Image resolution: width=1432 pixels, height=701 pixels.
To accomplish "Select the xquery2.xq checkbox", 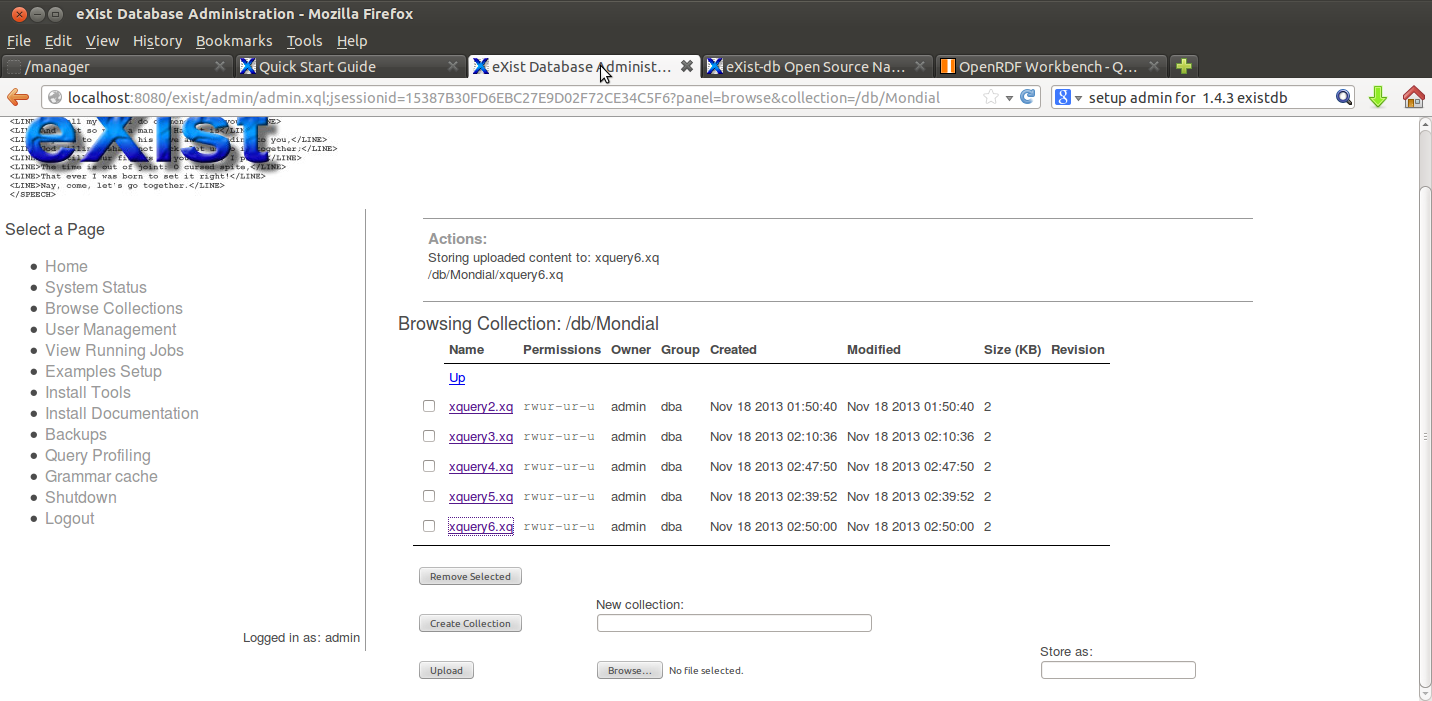I will [429, 406].
